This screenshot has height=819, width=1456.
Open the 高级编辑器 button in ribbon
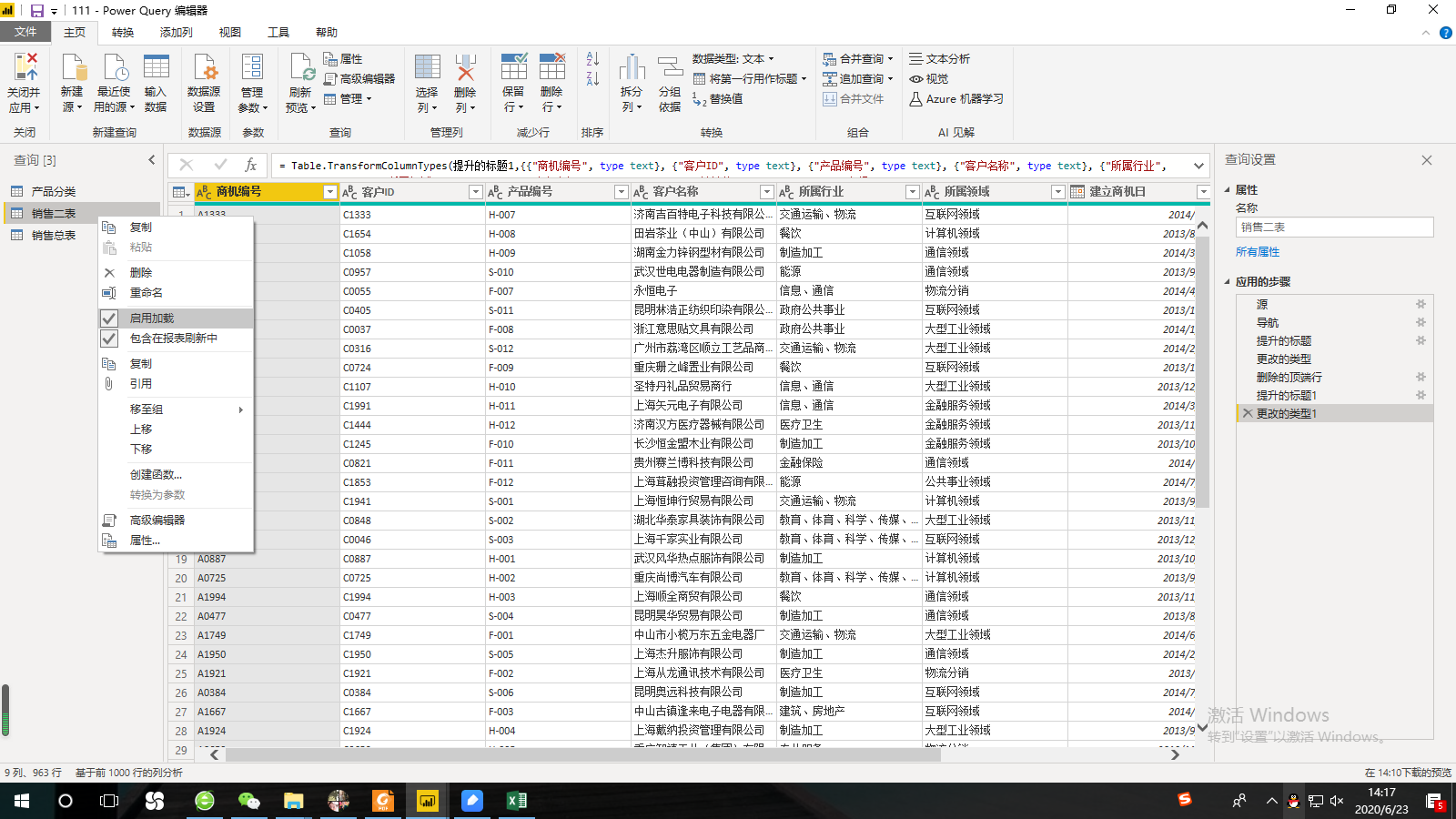(359, 79)
